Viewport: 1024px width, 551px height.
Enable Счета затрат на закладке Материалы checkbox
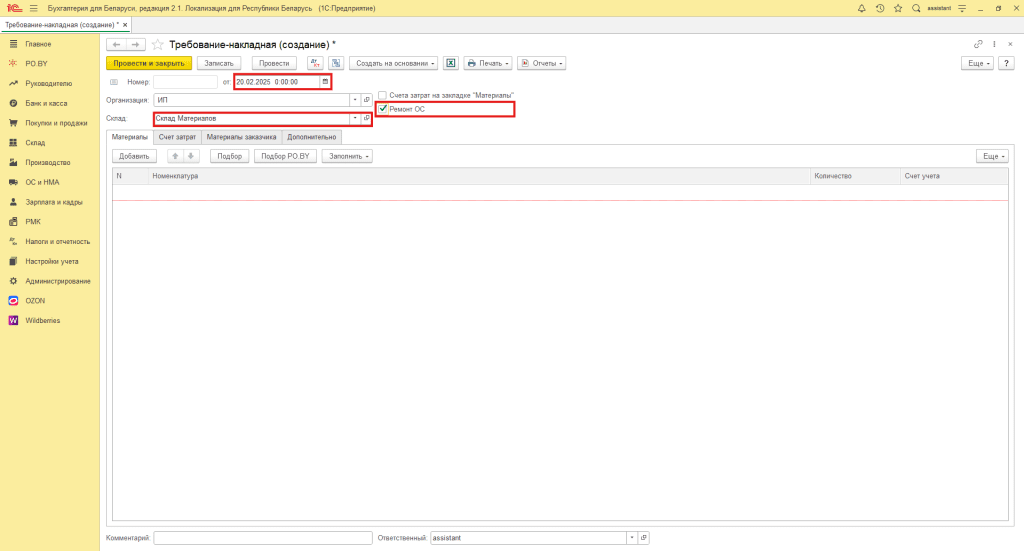pyautogui.click(x=383, y=95)
